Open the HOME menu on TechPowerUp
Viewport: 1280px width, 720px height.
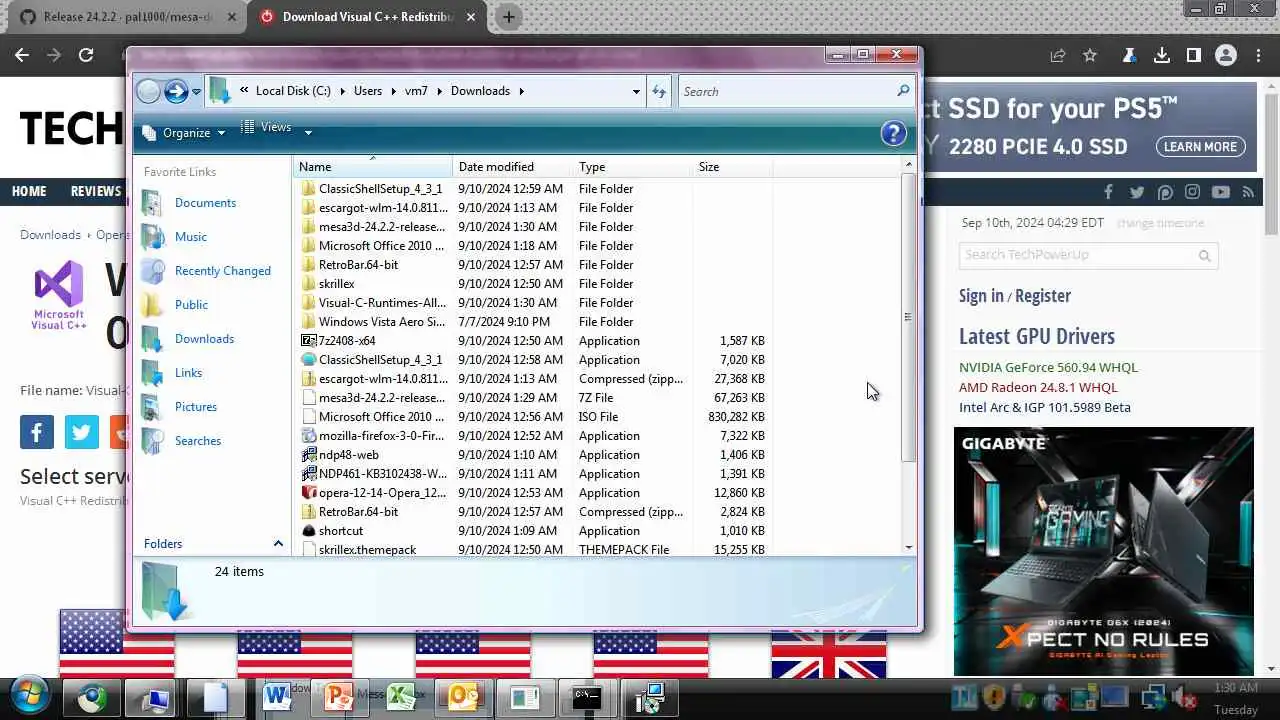coord(29,191)
